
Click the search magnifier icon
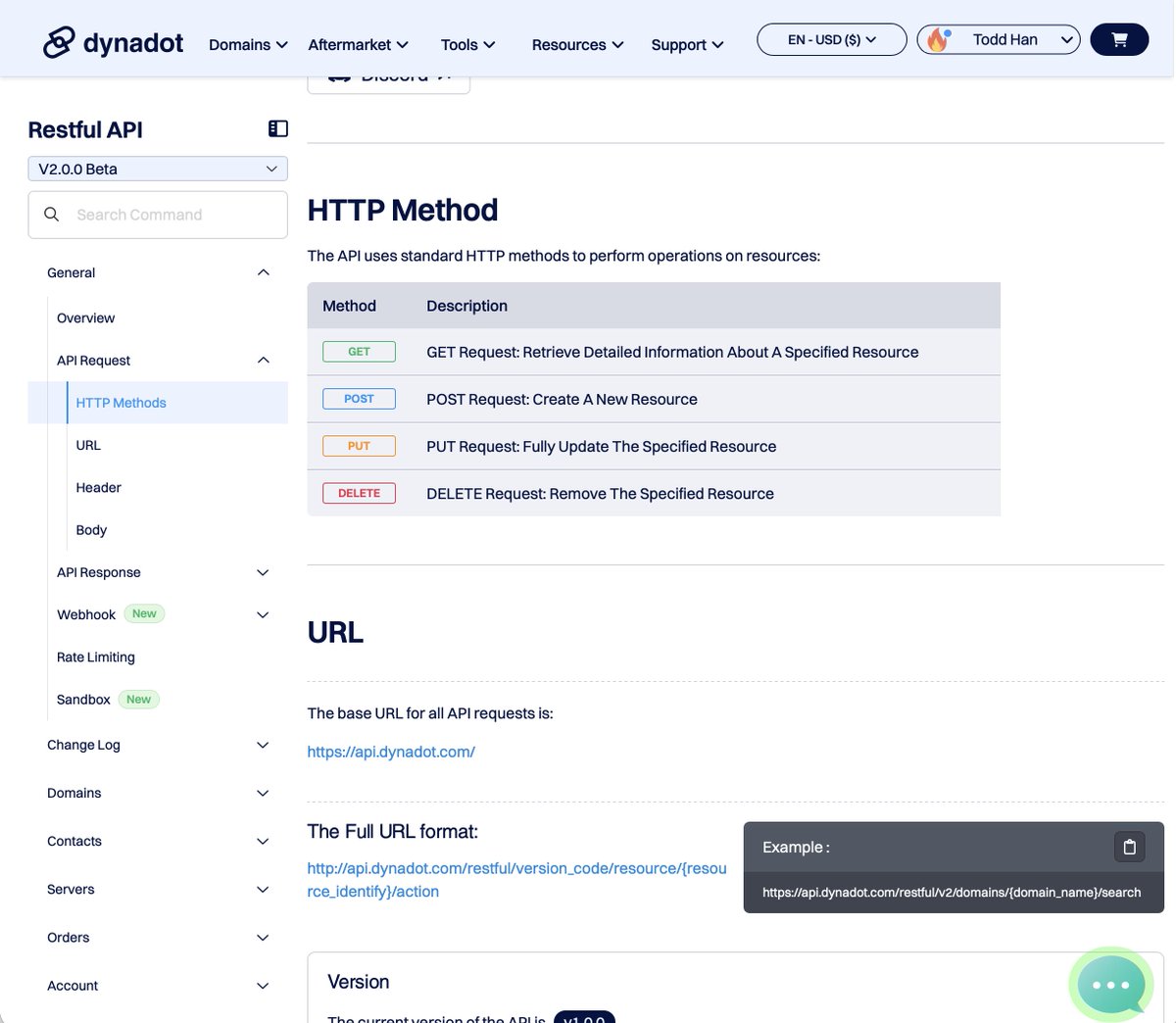click(52, 214)
